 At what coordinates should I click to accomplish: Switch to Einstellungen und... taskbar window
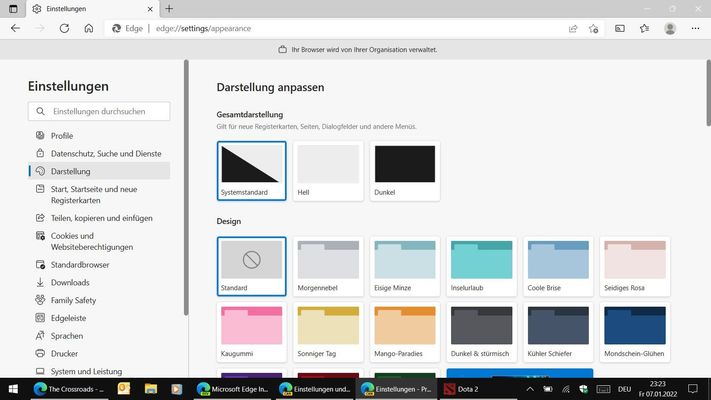click(315, 389)
